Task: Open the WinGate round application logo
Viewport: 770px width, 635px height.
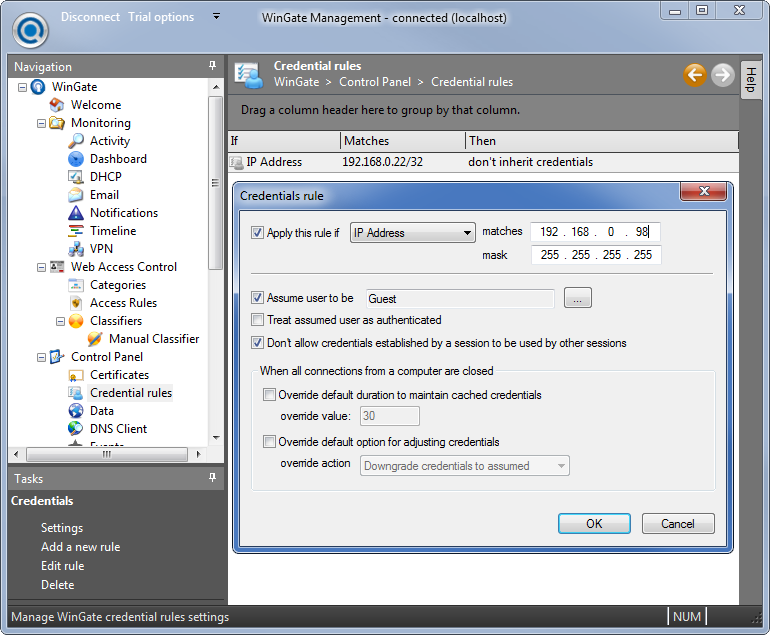Action: (30, 29)
